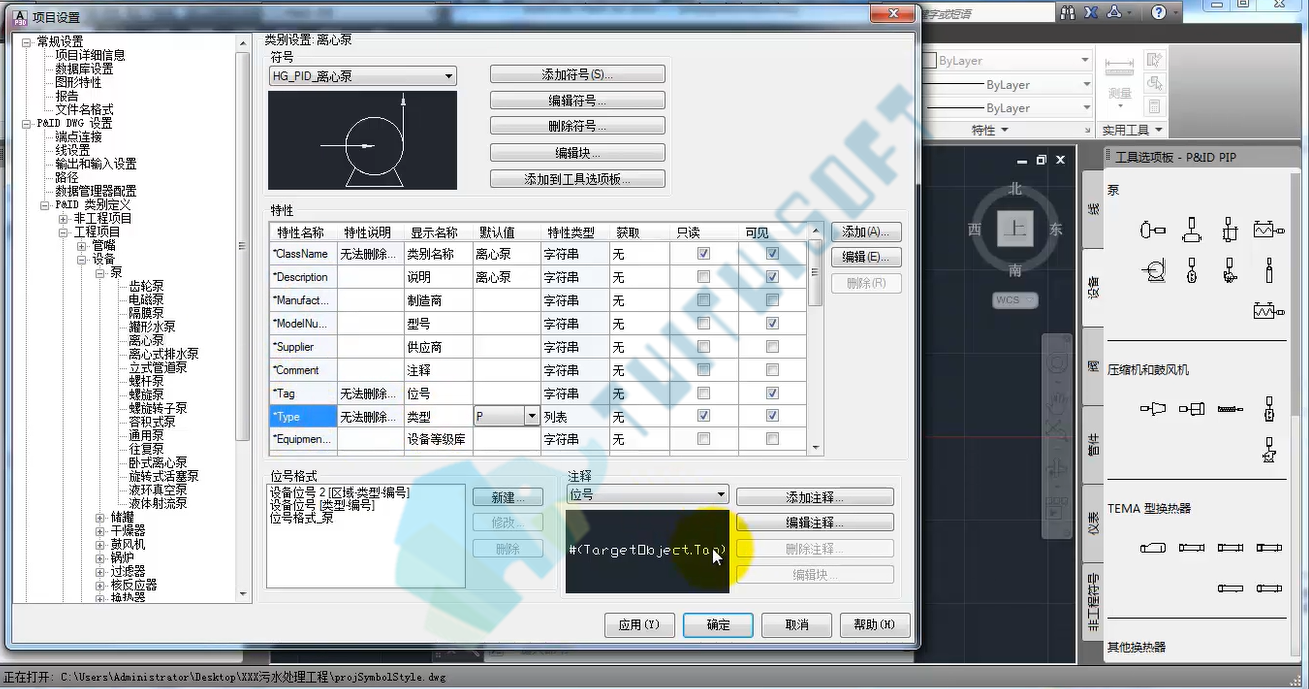Screen dimensions: 1309x689
Task: Expand the 管嘴 tree node
Action: pos(82,245)
